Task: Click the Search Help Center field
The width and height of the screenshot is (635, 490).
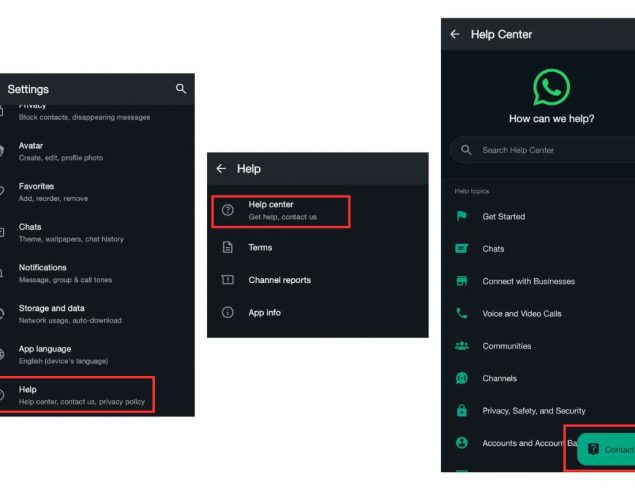Action: point(543,150)
